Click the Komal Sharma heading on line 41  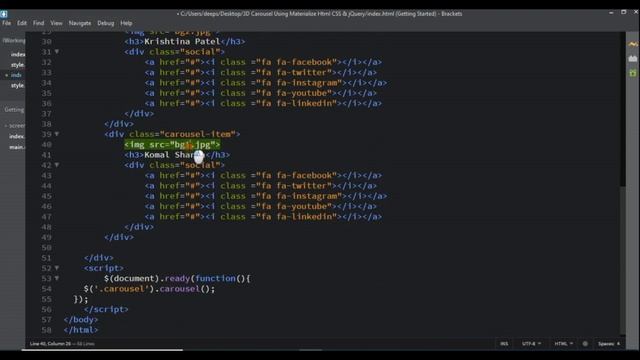pyautogui.click(x=175, y=155)
